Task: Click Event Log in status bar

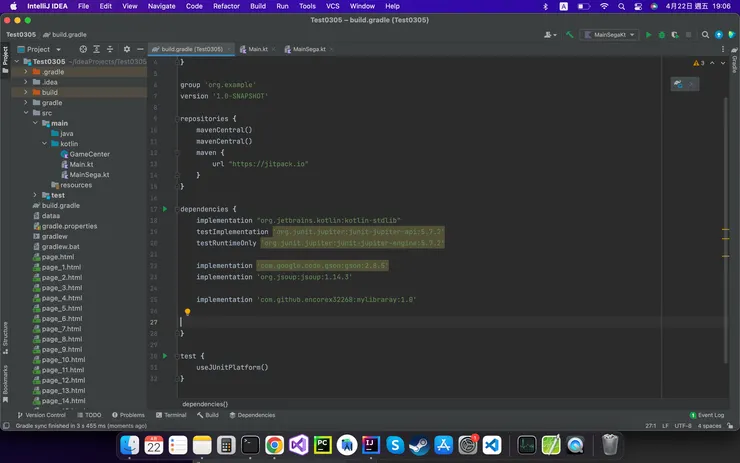Action: pos(709,415)
